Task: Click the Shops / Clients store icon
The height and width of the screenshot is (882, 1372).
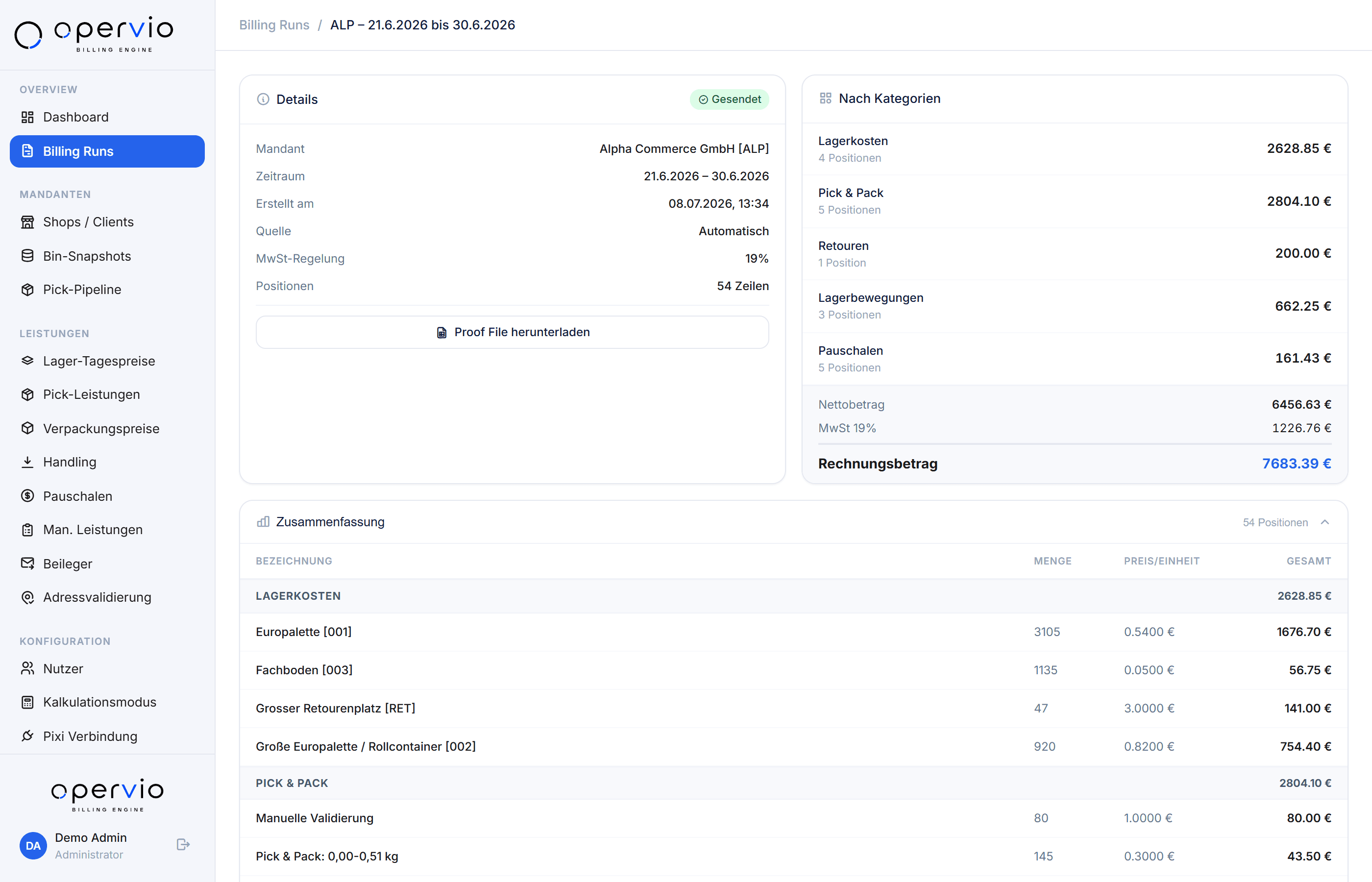Action: [27, 221]
